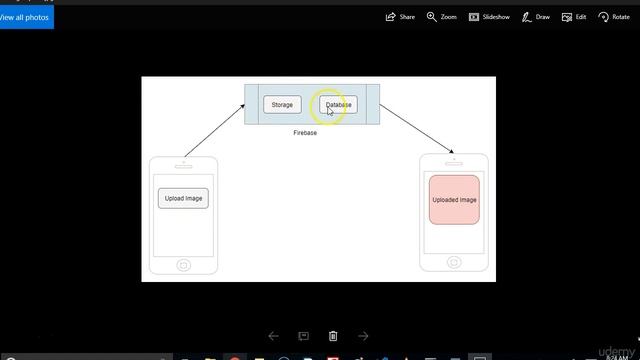Screen dimensions: 640x360
Task: Click the Storage box in the diagram
Action: pos(282,104)
